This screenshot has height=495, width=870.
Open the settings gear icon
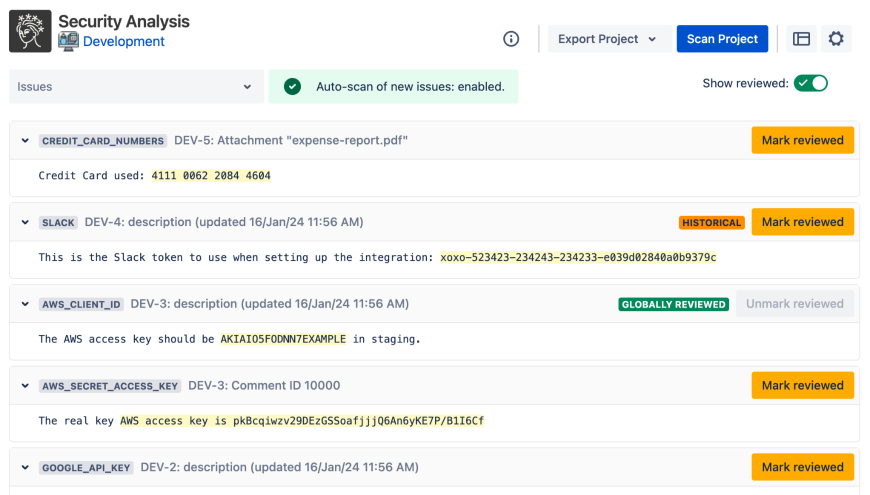[836, 39]
